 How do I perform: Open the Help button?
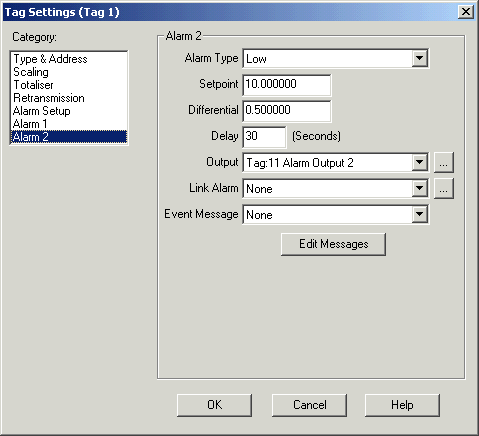pos(402,405)
